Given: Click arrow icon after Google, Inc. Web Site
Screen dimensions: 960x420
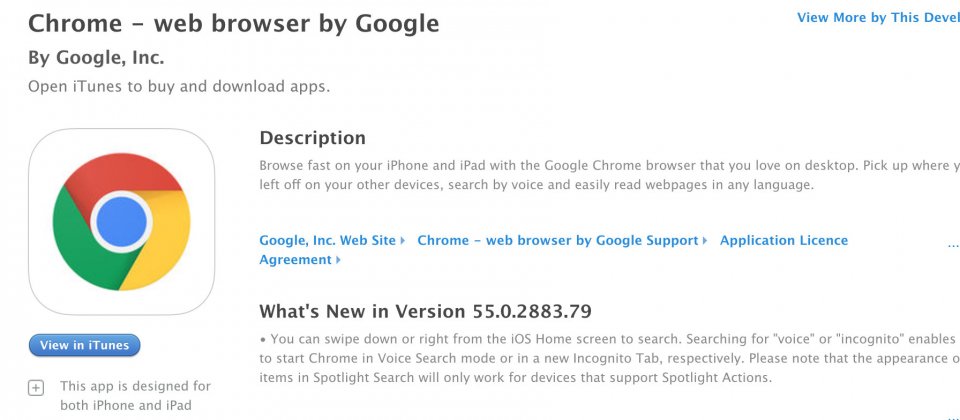Looking at the screenshot, I should tap(402, 241).
